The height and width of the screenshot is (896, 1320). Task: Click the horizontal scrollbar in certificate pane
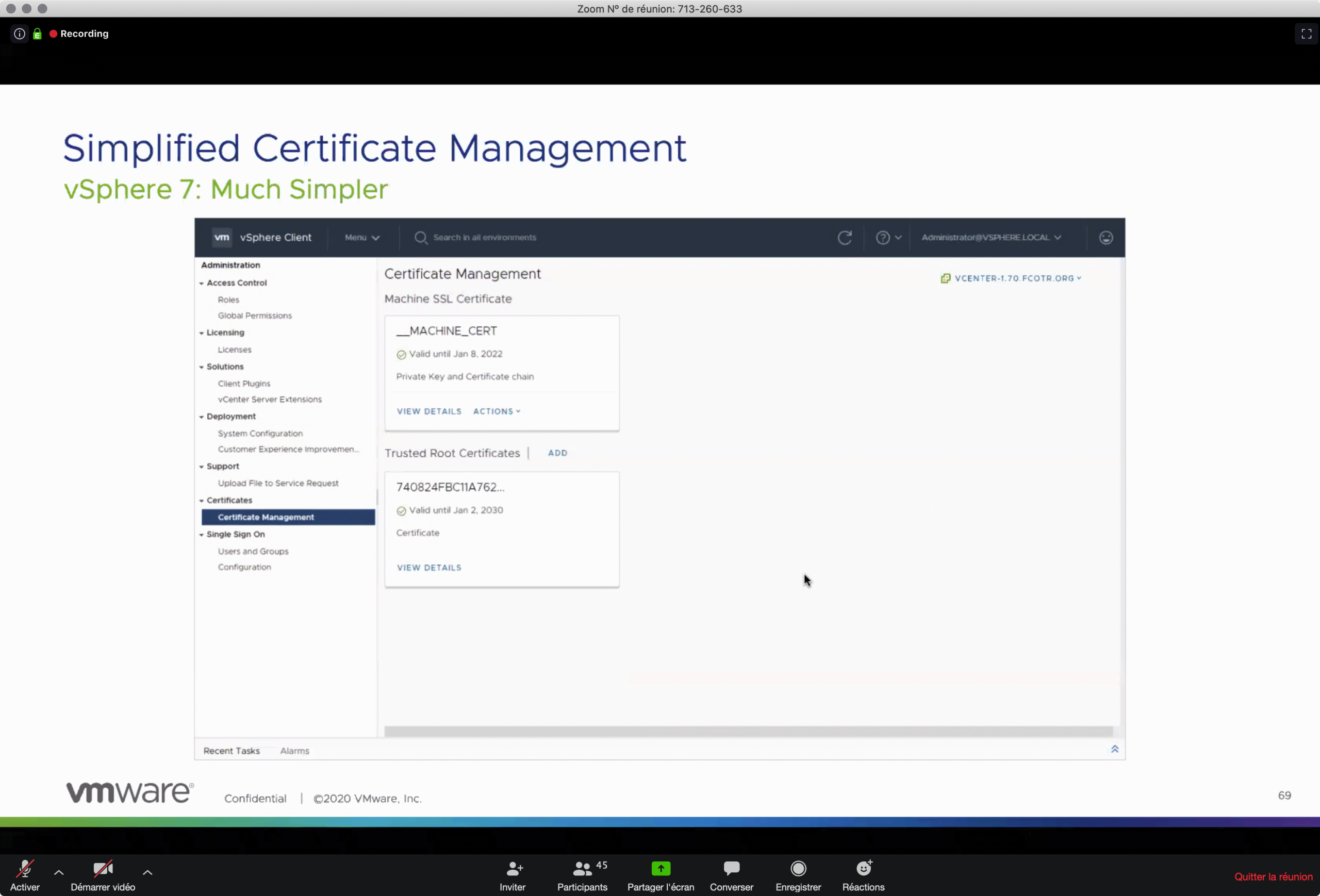click(x=748, y=731)
